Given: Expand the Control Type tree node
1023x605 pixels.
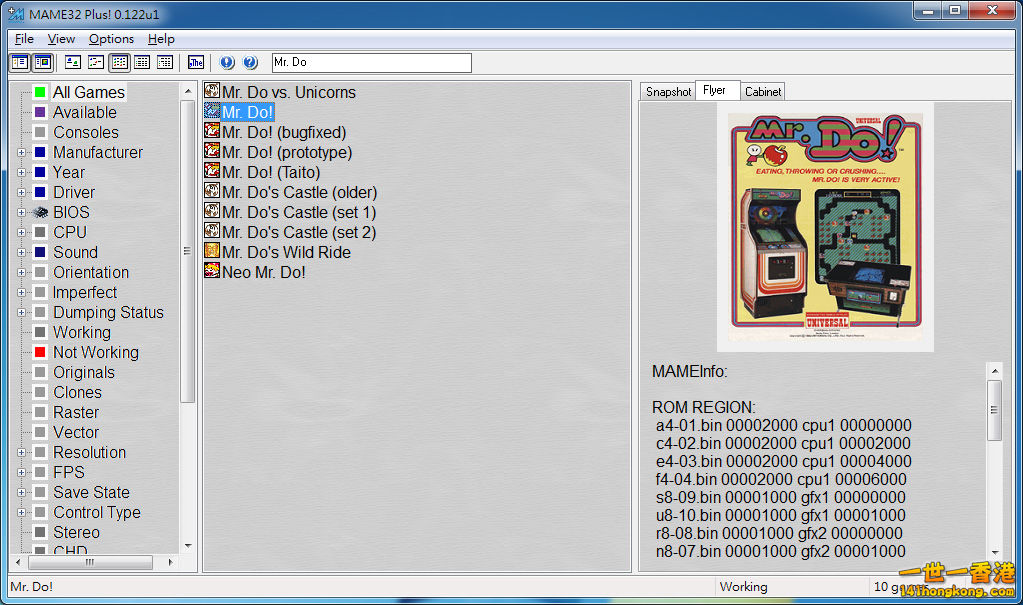Looking at the screenshot, I should click(22, 513).
